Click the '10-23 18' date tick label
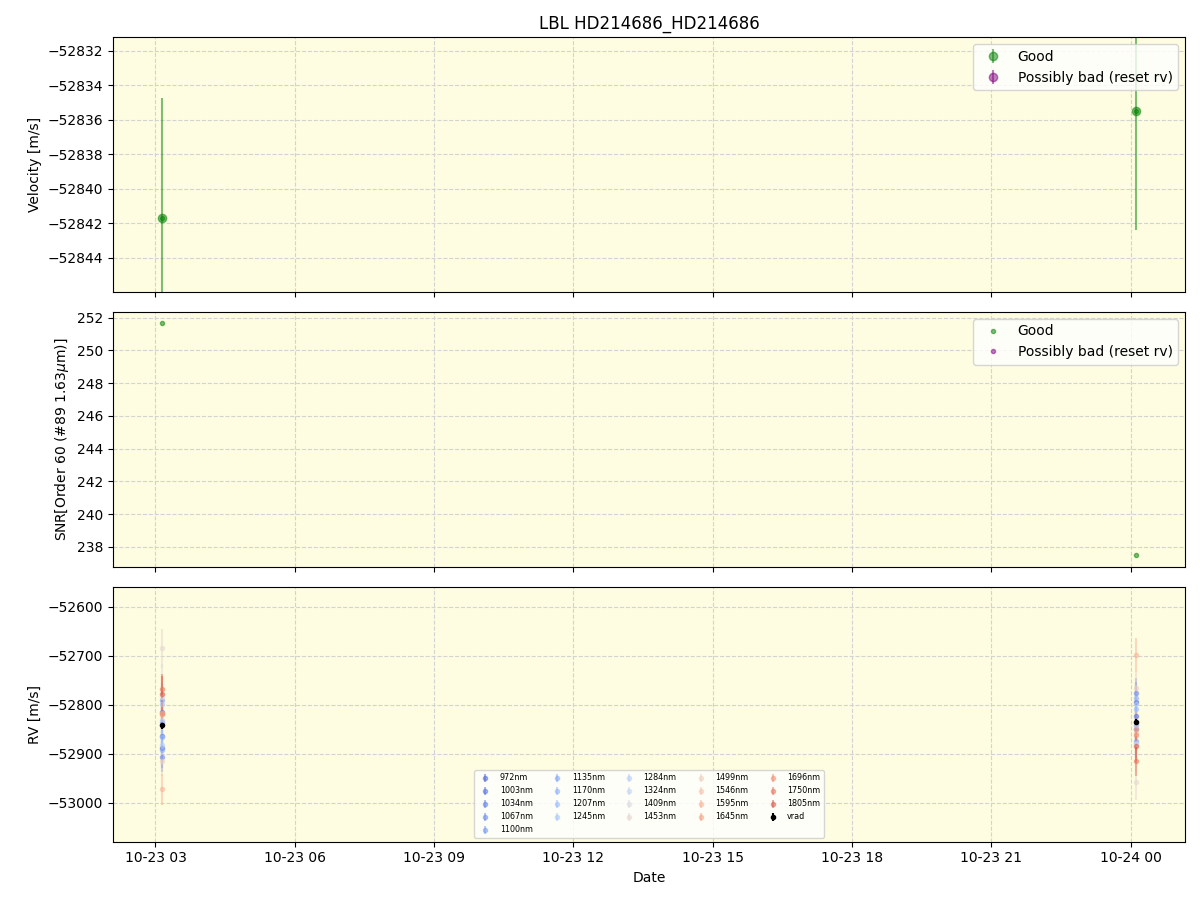The height and width of the screenshot is (900, 1200). (x=852, y=857)
